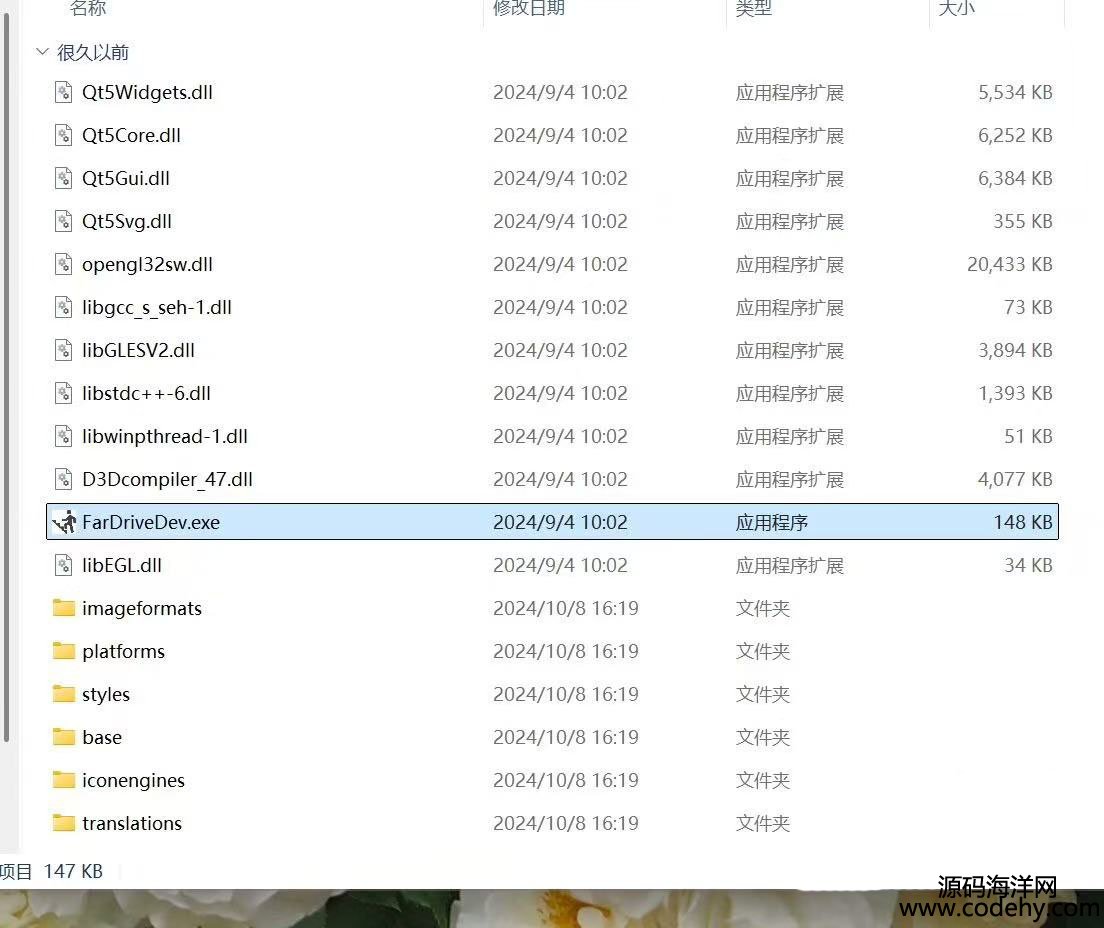Click the 很久以前 group label
Screen dimensions: 1104x928
click(x=93, y=52)
